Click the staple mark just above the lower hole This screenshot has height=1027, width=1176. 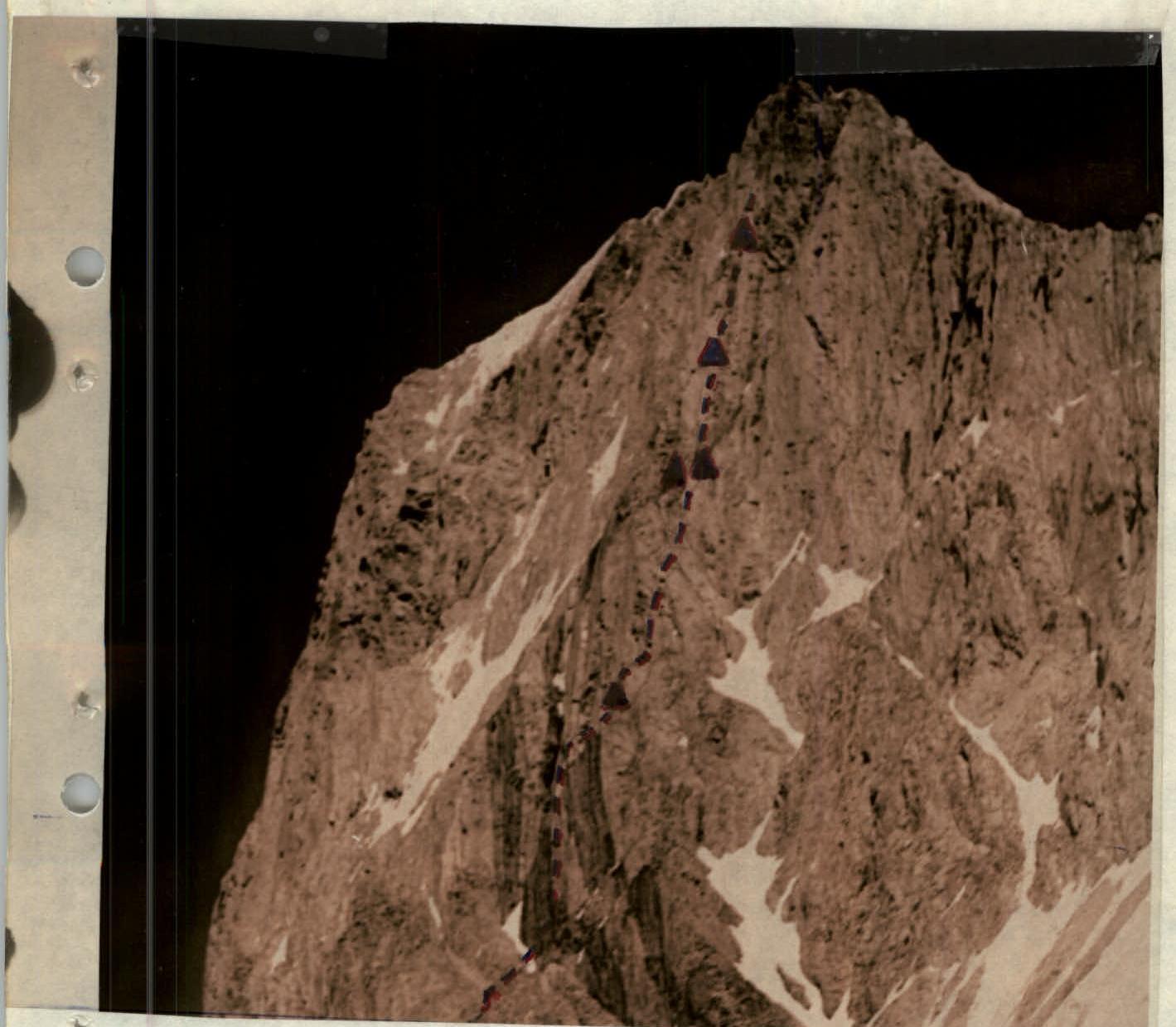click(x=84, y=705)
